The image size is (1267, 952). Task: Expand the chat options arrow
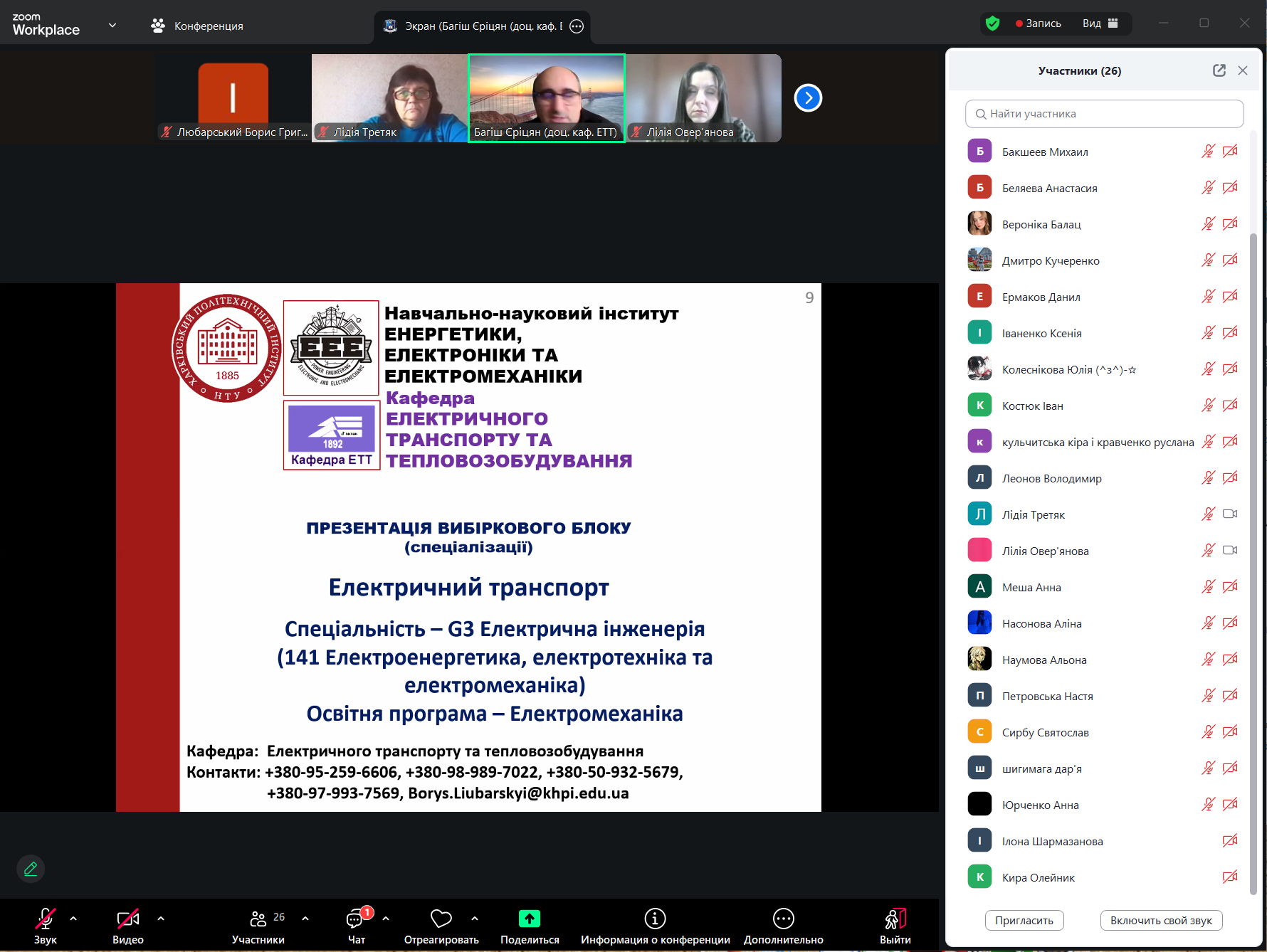click(386, 919)
